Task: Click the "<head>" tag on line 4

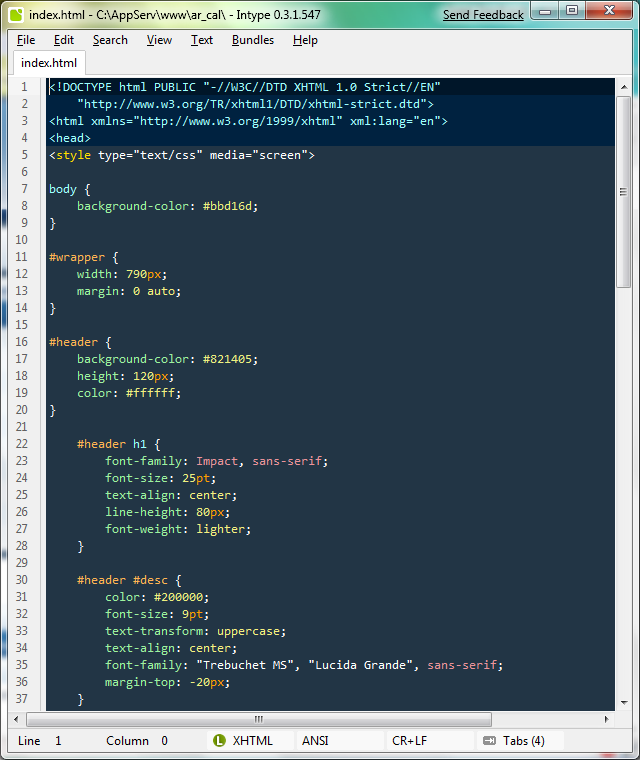Action: pos(70,138)
